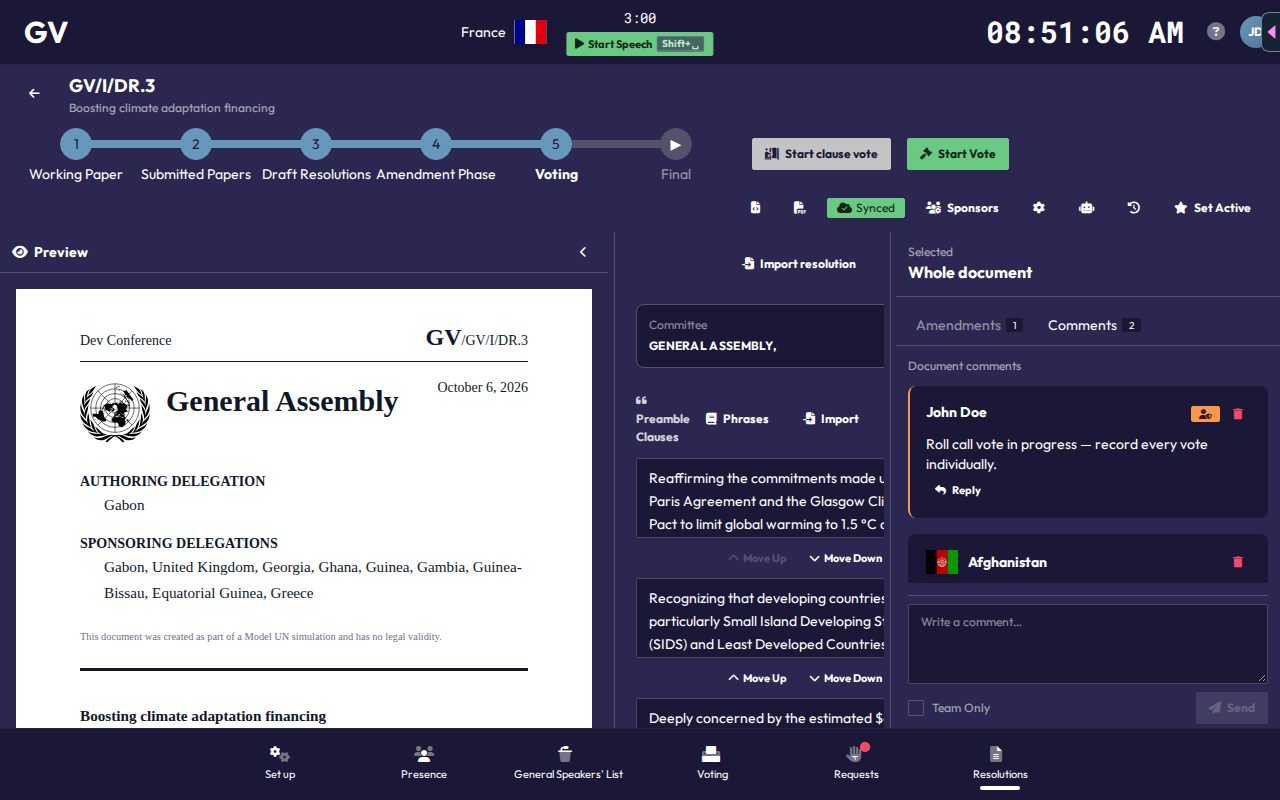Open Set up in the bottom navigation
The height and width of the screenshot is (800, 1280).
280,763
